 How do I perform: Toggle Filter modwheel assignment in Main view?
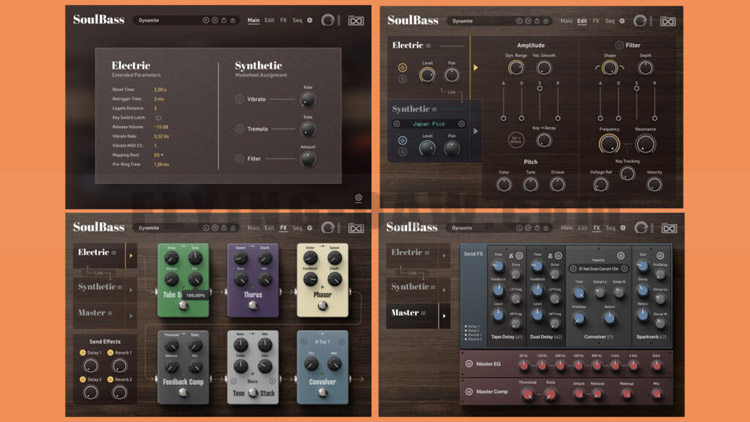click(x=240, y=158)
